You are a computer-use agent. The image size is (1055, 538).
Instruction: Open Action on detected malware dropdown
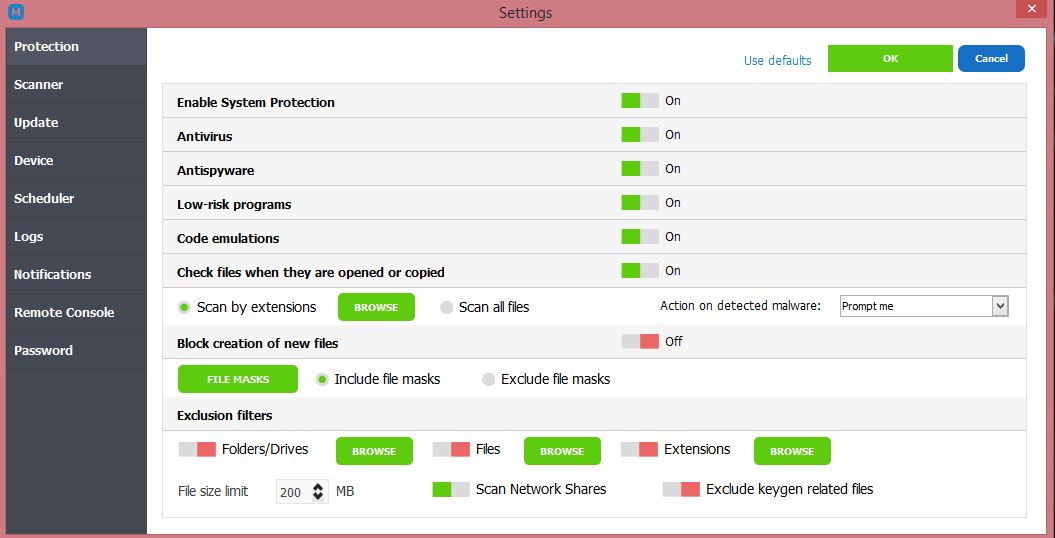point(999,306)
